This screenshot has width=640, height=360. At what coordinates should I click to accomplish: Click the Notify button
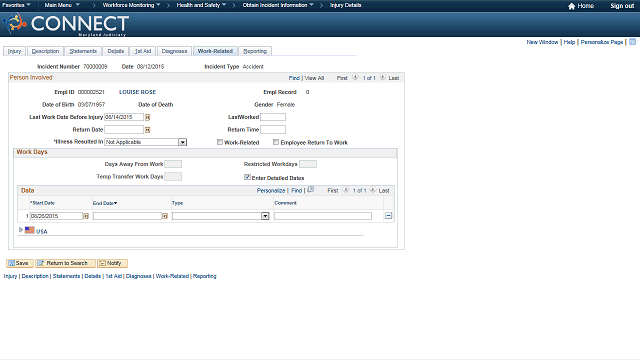112,263
